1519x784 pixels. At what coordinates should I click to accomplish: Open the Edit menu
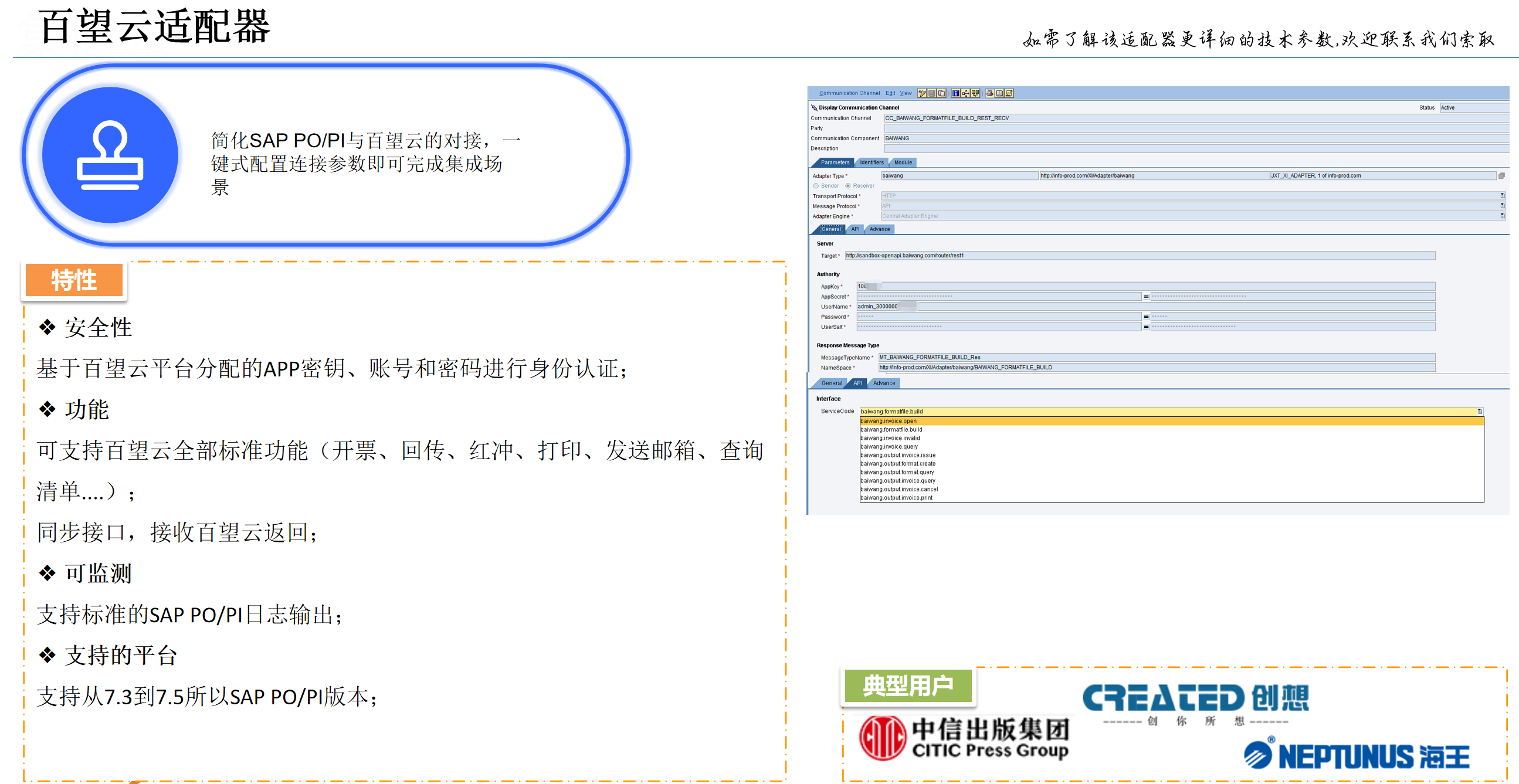[890, 93]
